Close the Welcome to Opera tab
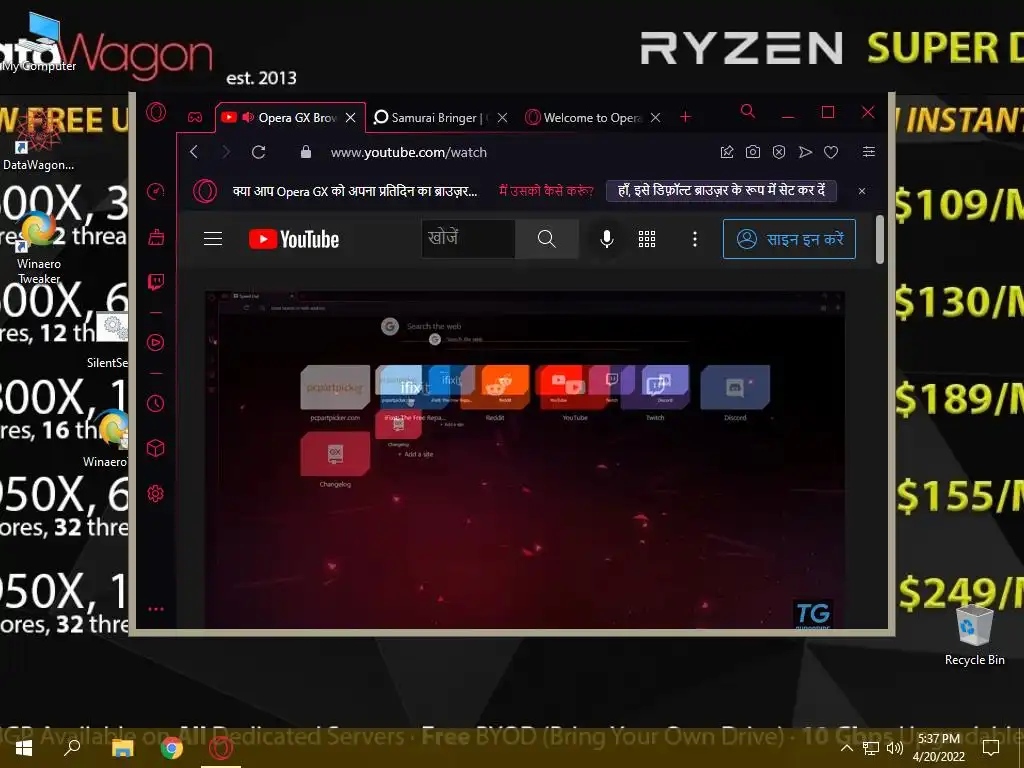 click(x=656, y=118)
